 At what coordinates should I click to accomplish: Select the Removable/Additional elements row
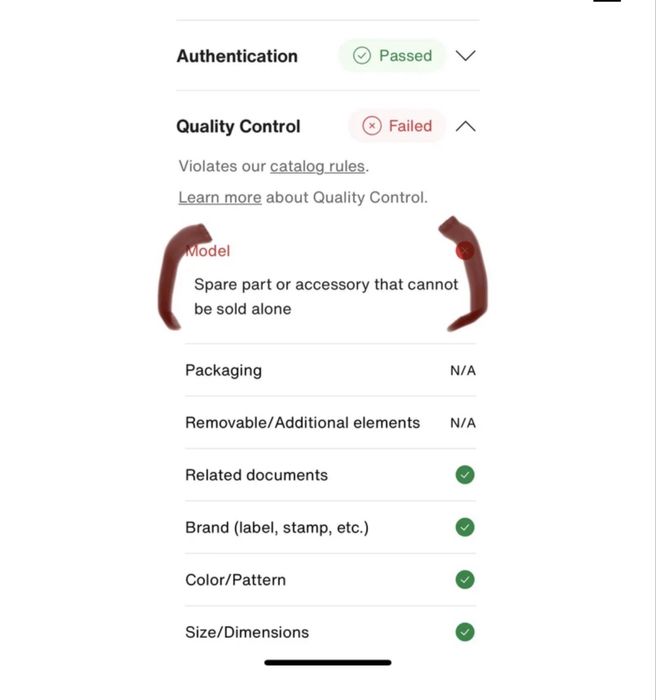point(302,423)
